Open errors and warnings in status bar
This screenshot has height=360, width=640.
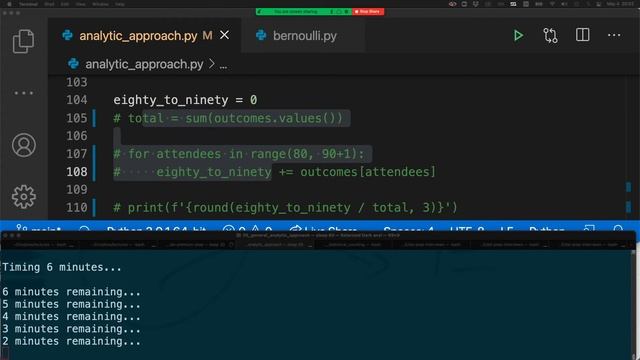247,229
